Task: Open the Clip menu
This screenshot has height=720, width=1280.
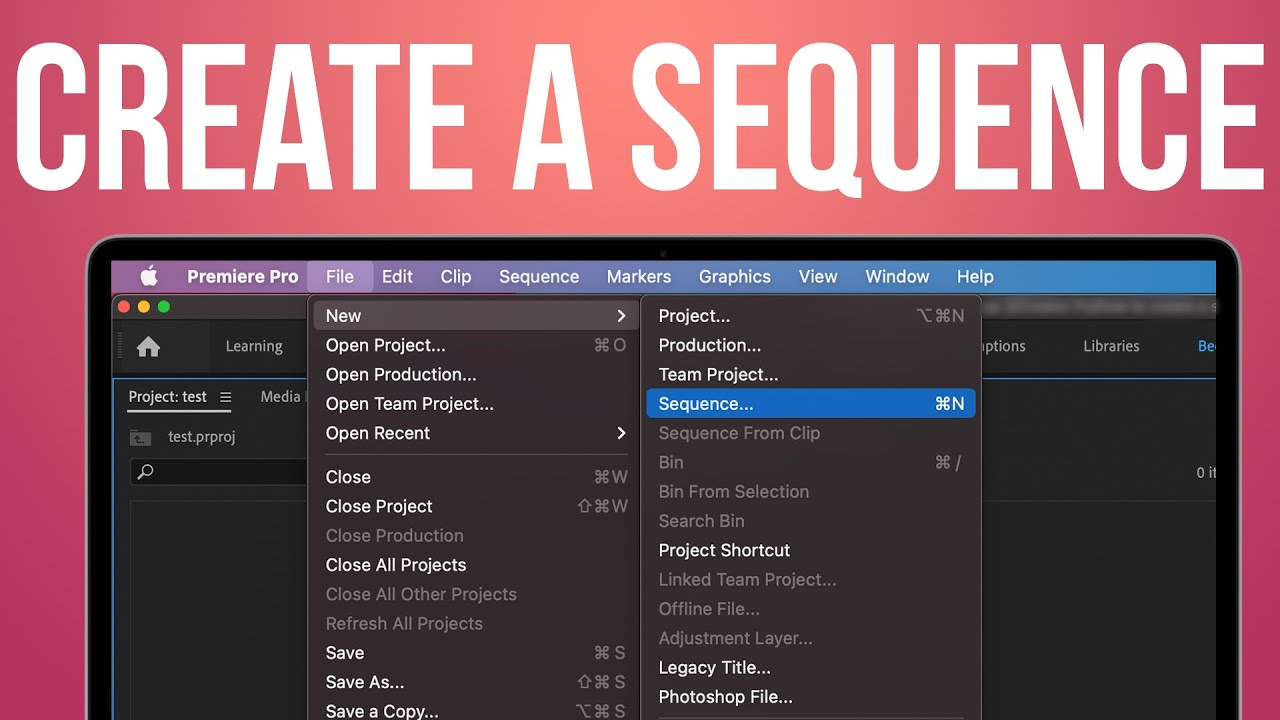Action: pyautogui.click(x=456, y=277)
